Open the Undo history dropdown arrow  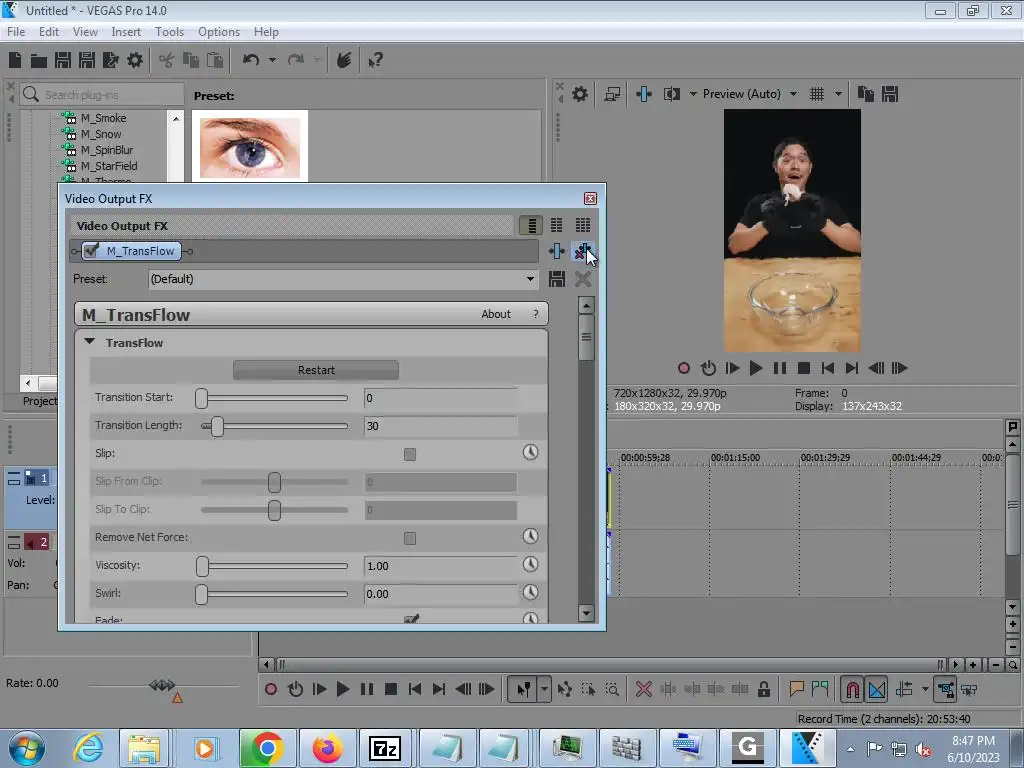[x=272, y=61]
